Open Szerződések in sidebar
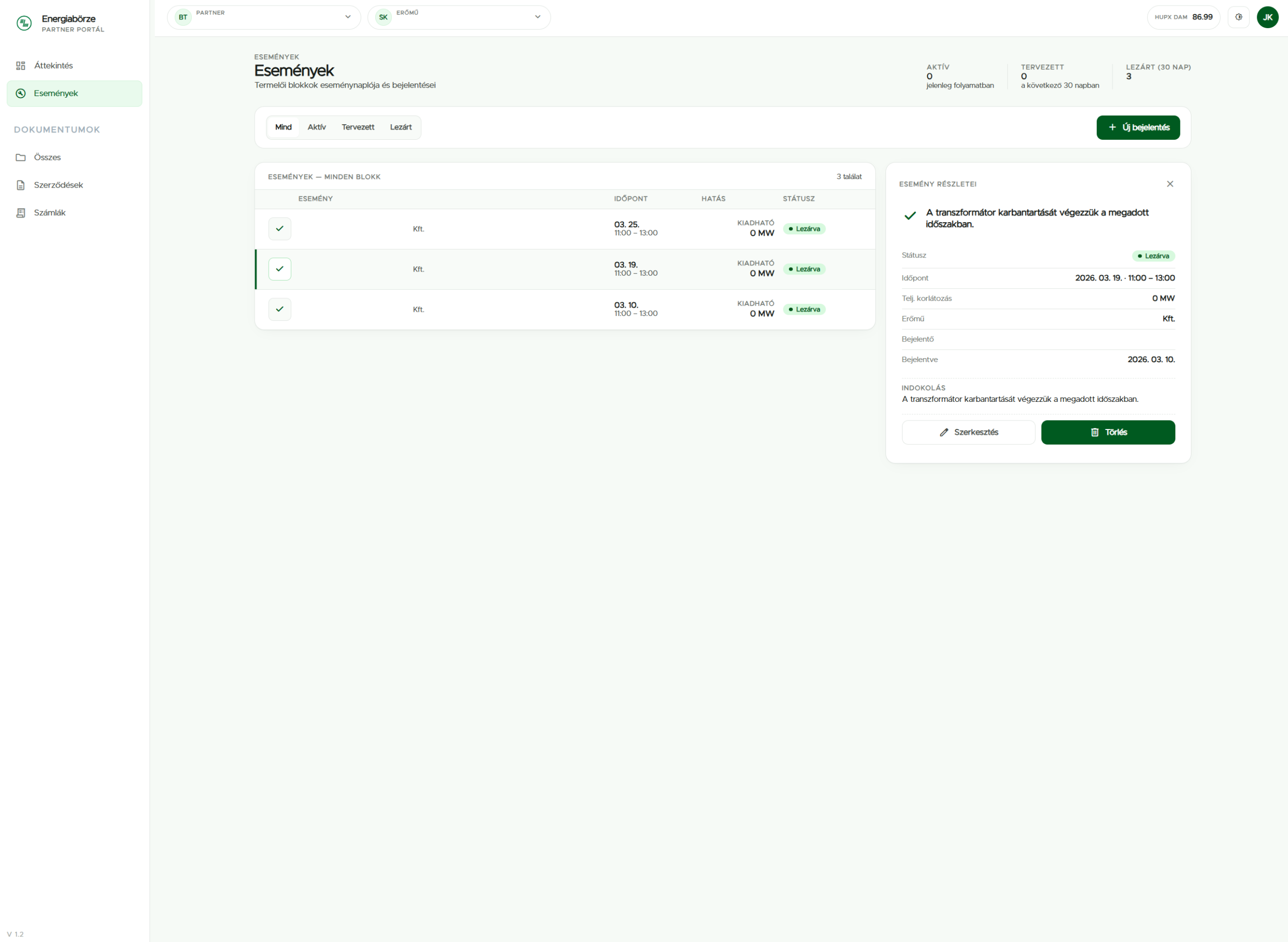 74,185
